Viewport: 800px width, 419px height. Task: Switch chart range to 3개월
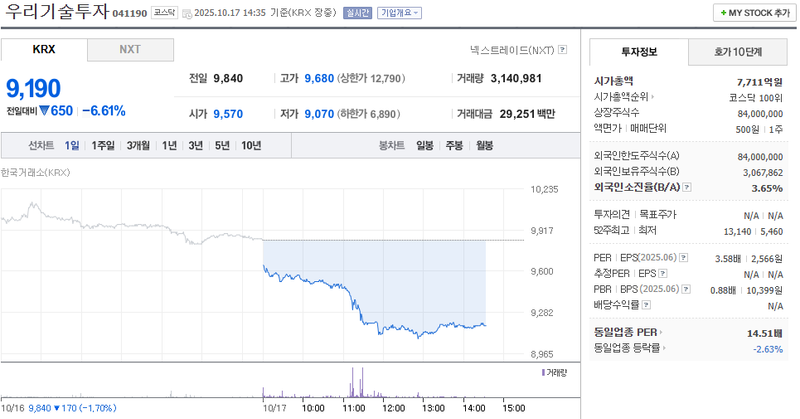136,146
